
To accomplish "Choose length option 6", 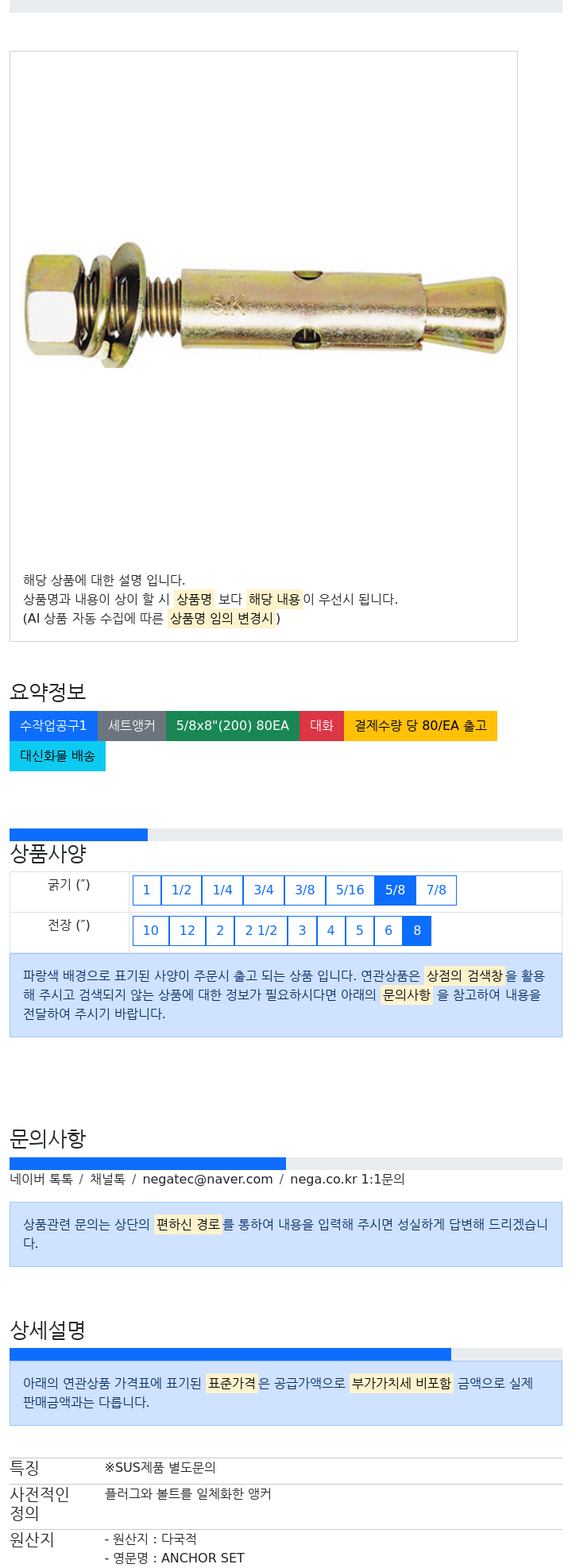I will (x=388, y=931).
